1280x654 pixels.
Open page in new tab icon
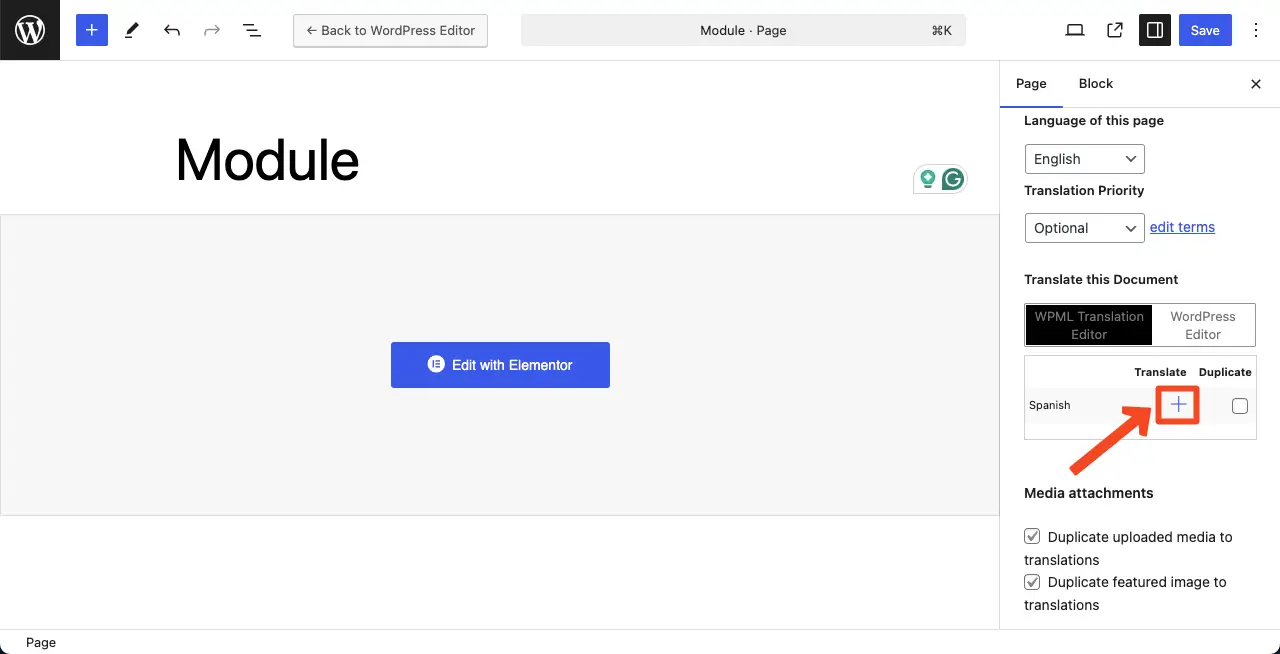click(x=1115, y=30)
